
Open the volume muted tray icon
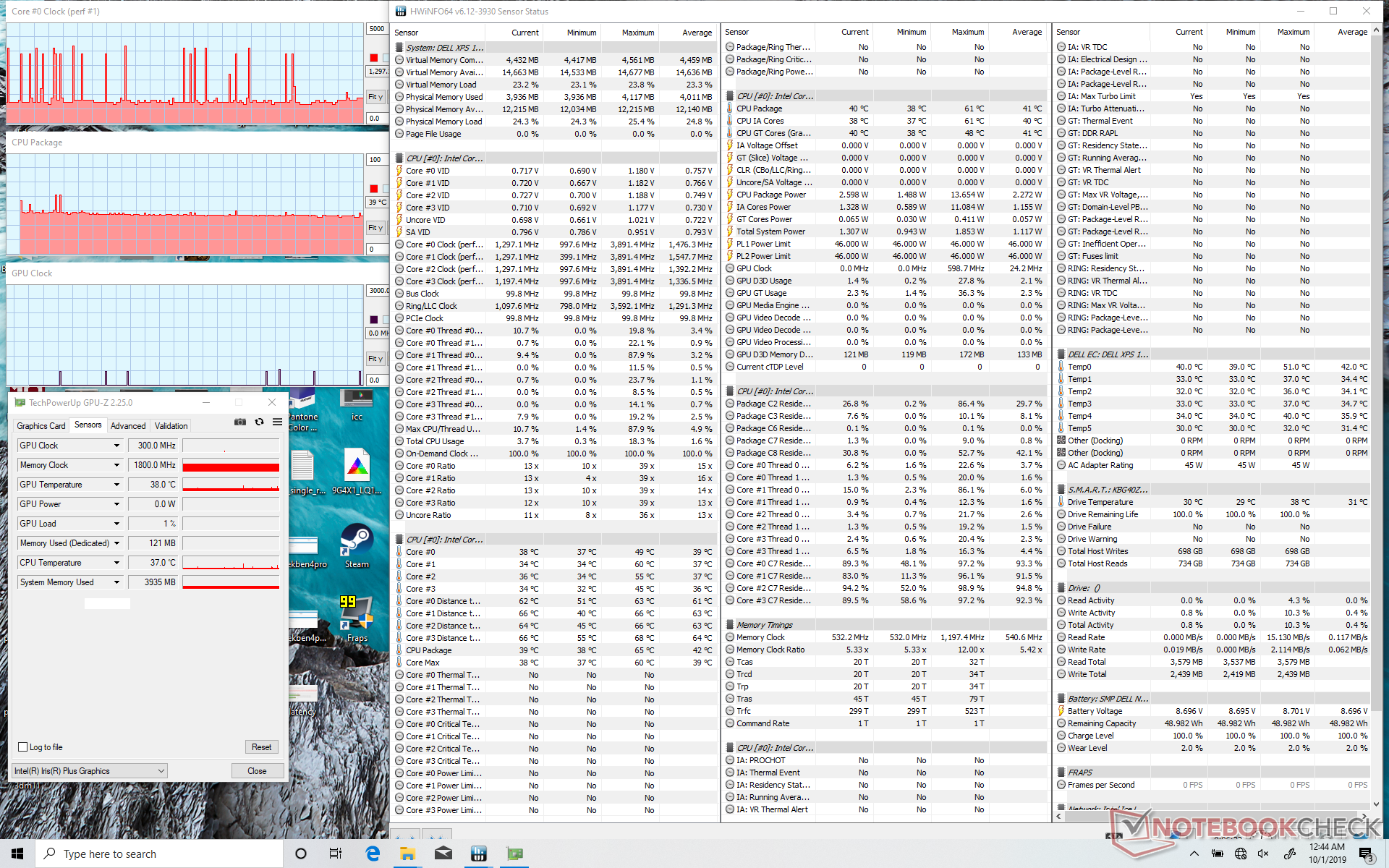point(1263,854)
